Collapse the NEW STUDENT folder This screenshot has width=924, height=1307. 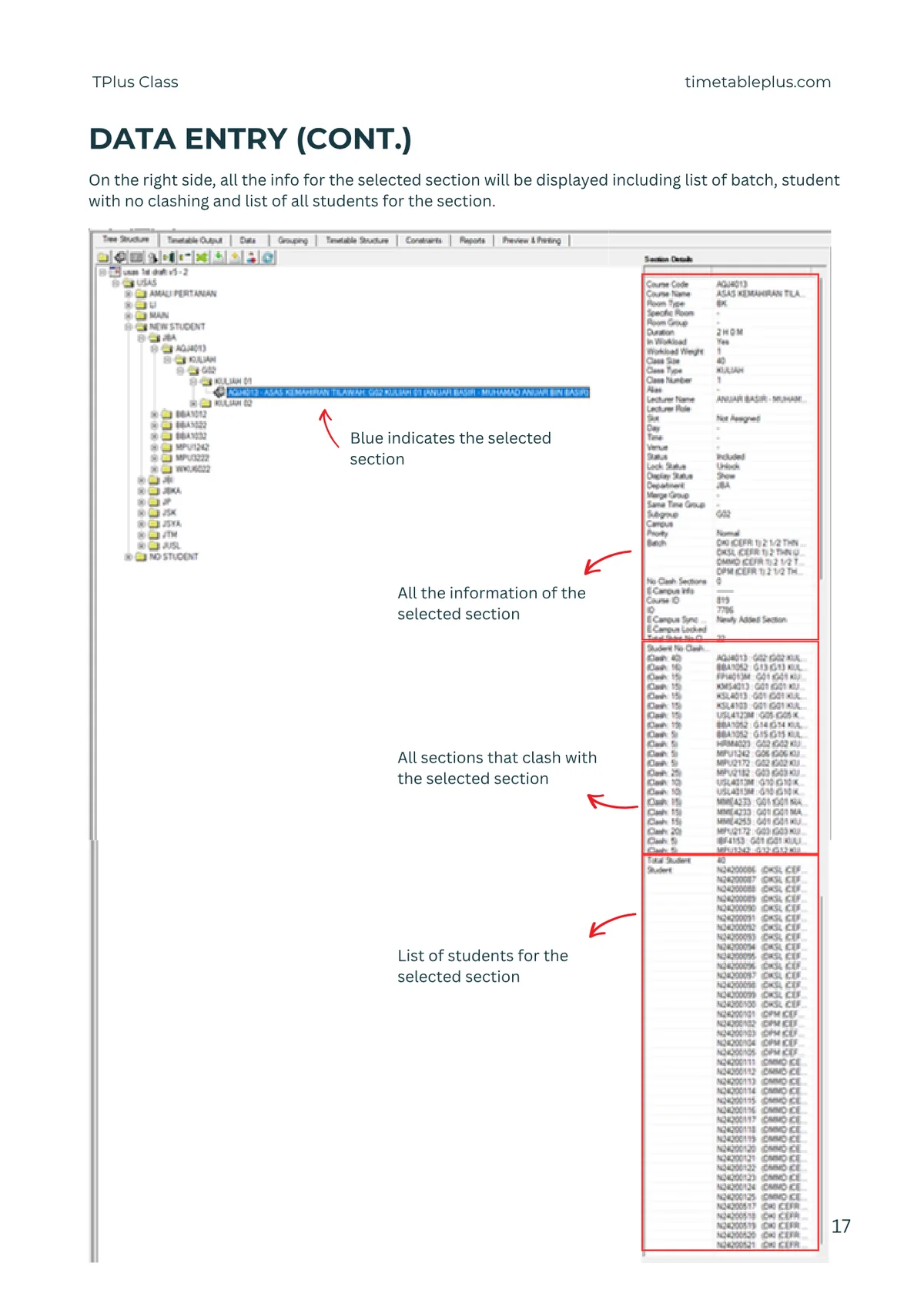click(129, 327)
